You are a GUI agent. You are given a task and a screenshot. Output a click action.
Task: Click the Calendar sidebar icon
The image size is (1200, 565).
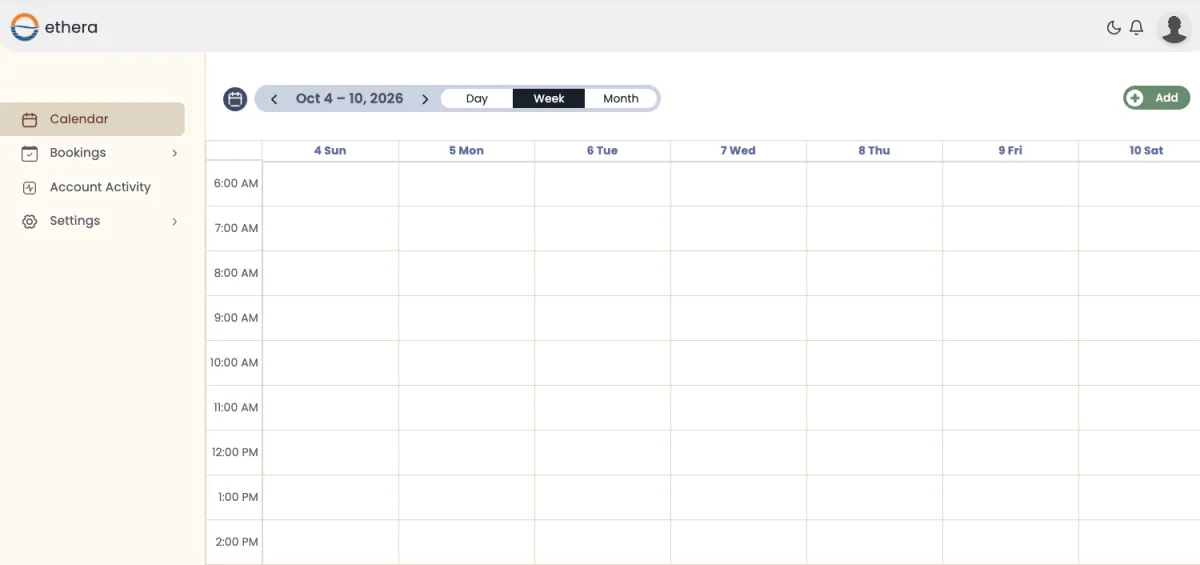click(x=30, y=119)
